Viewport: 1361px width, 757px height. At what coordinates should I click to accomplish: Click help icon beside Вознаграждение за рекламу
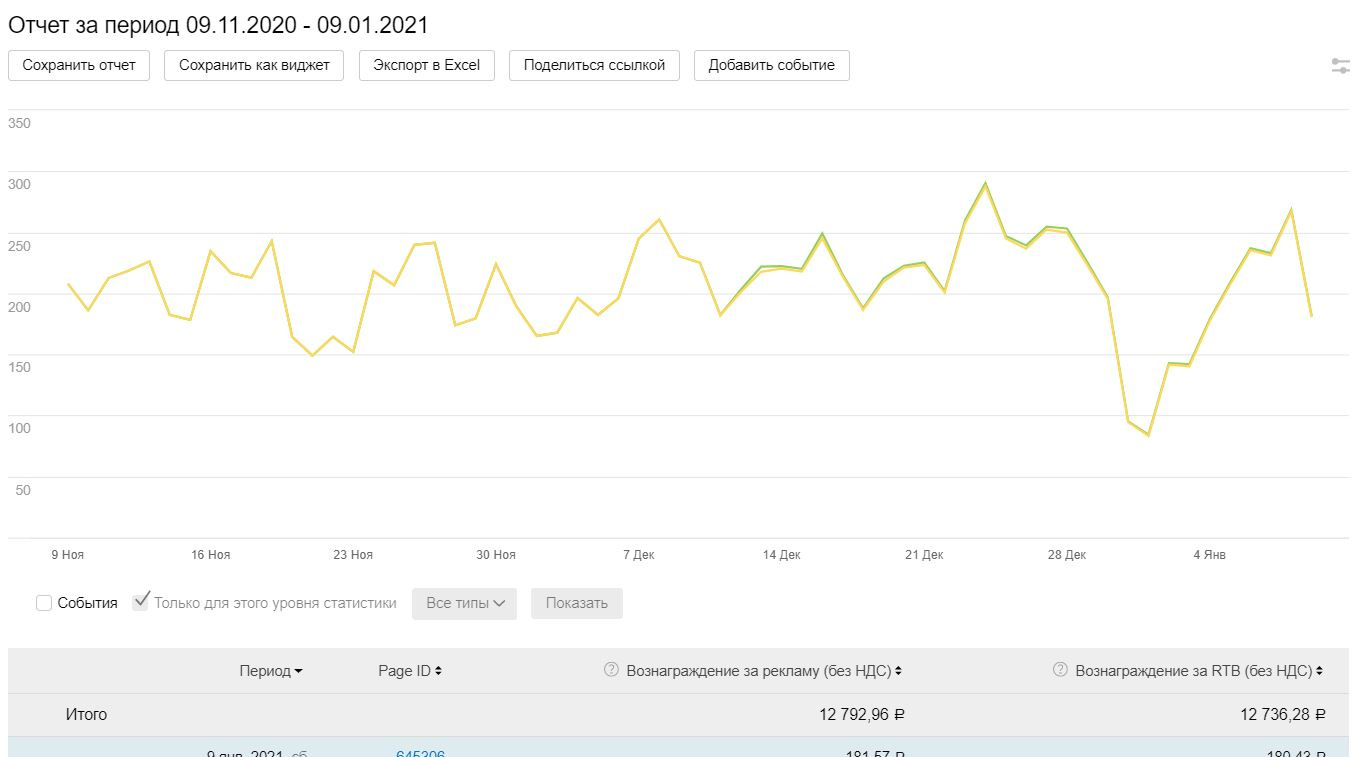[612, 670]
